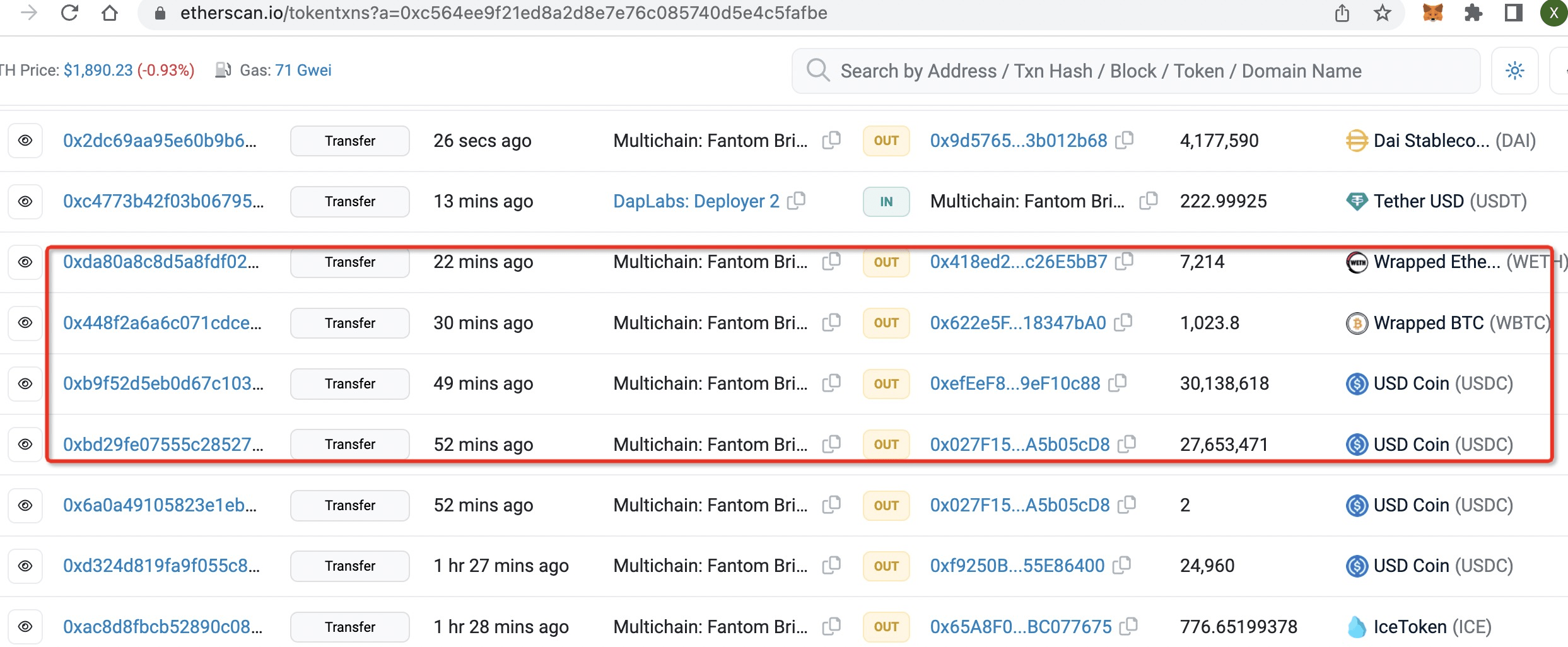Copy recipient address 0x65A8F0...BC077675
Viewport: 1568px width, 647px height.
pos(1129,626)
